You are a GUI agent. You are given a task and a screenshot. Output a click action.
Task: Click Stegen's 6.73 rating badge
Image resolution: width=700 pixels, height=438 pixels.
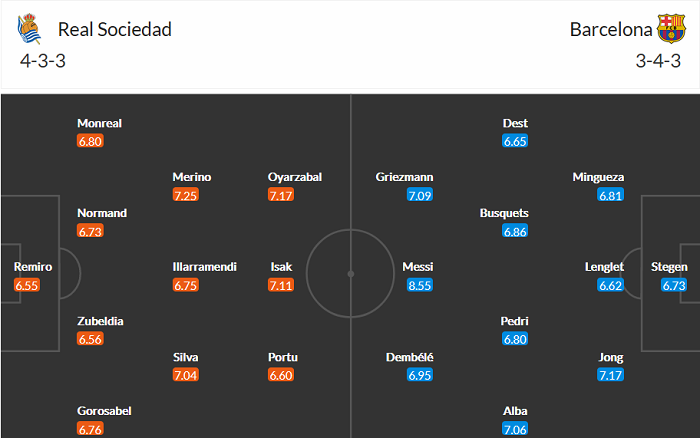coord(675,285)
